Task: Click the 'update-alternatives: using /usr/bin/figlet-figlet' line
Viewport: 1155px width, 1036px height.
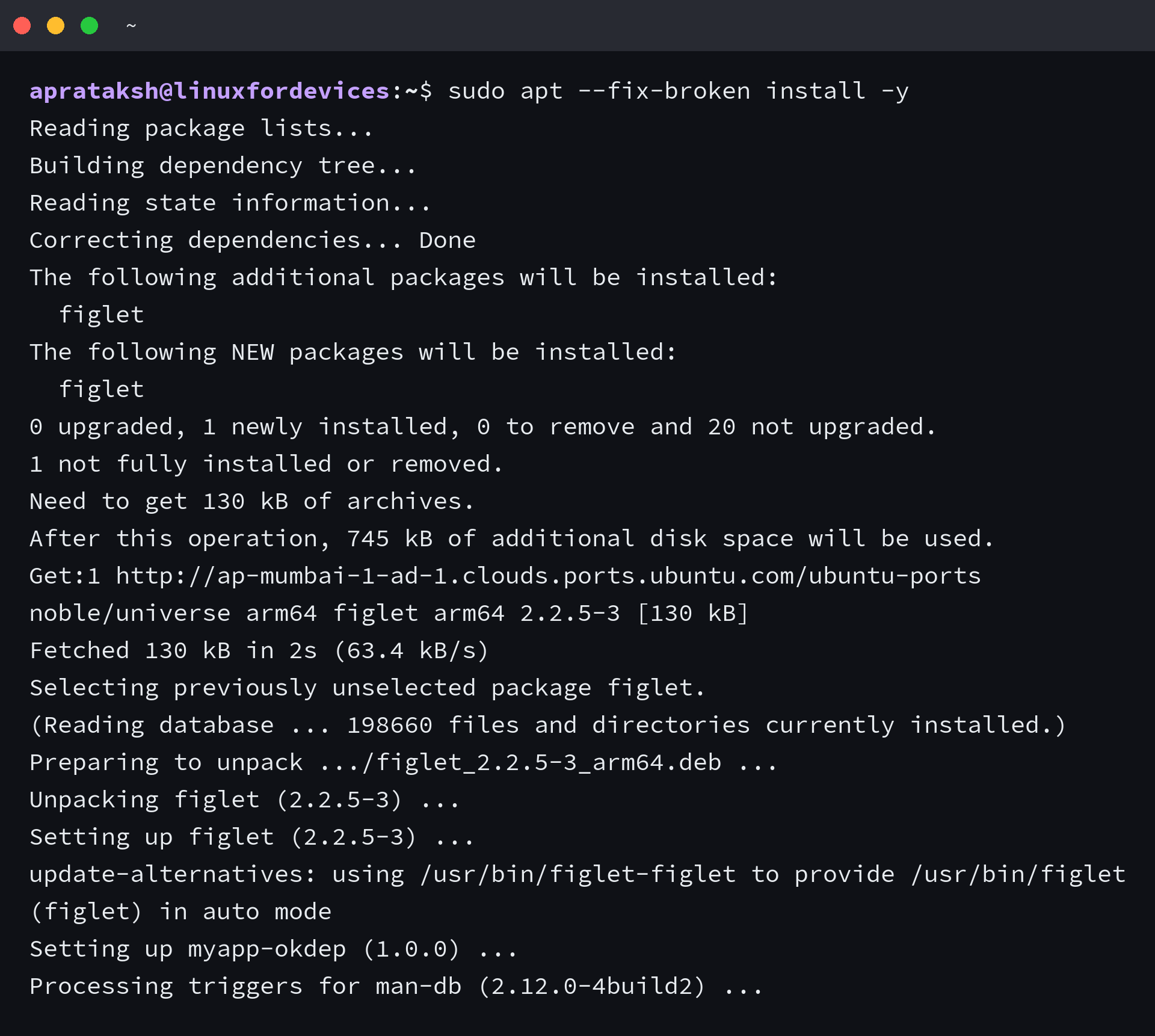Action: click(577, 875)
